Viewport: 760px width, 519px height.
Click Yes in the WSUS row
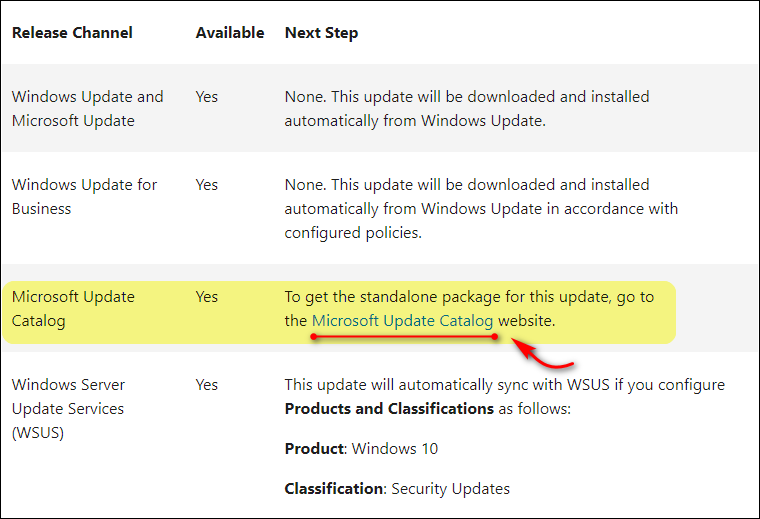[x=206, y=385]
